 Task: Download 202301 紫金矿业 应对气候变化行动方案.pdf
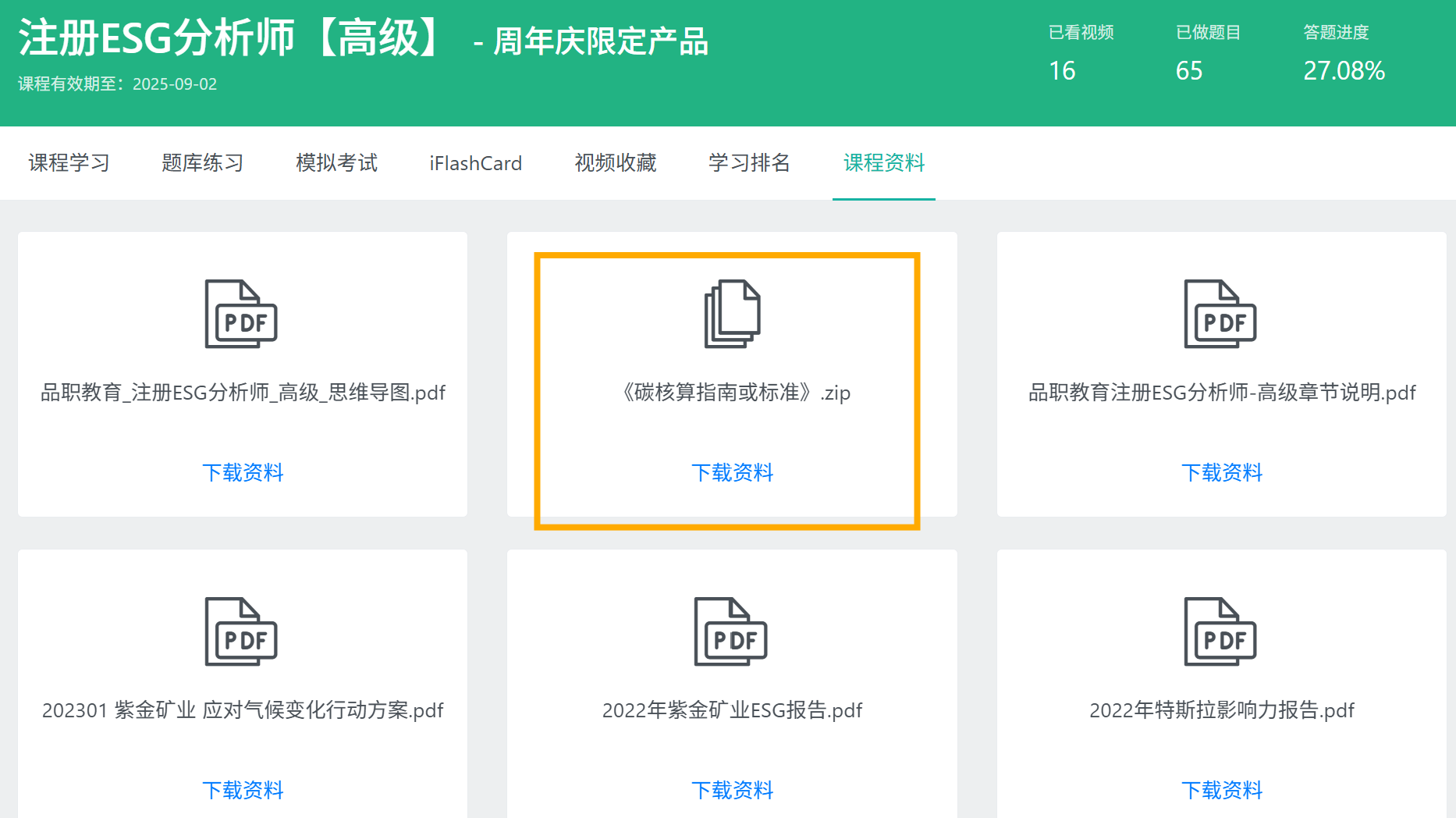(x=243, y=790)
